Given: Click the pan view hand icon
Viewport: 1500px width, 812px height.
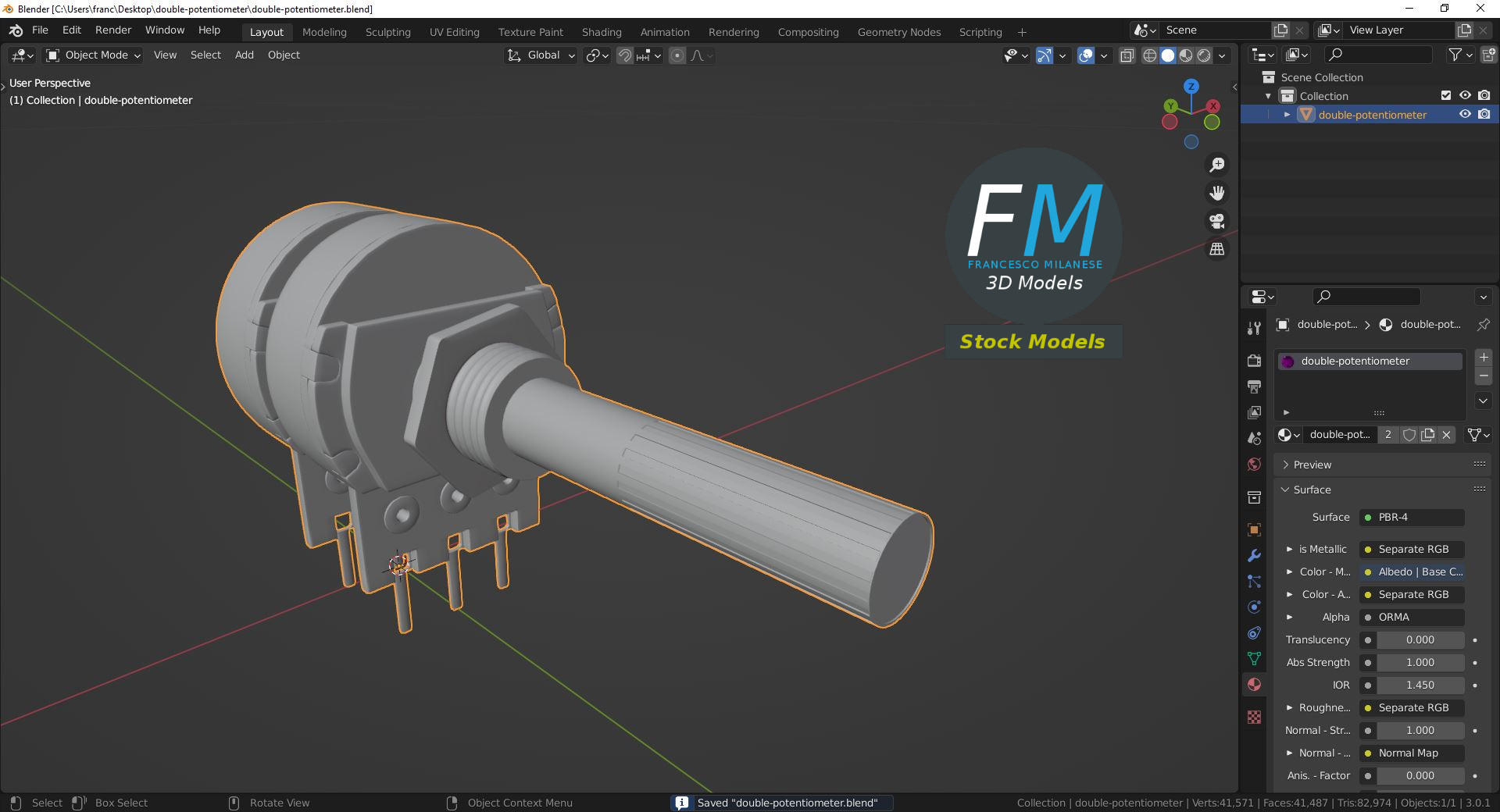Looking at the screenshot, I should coord(1217,193).
